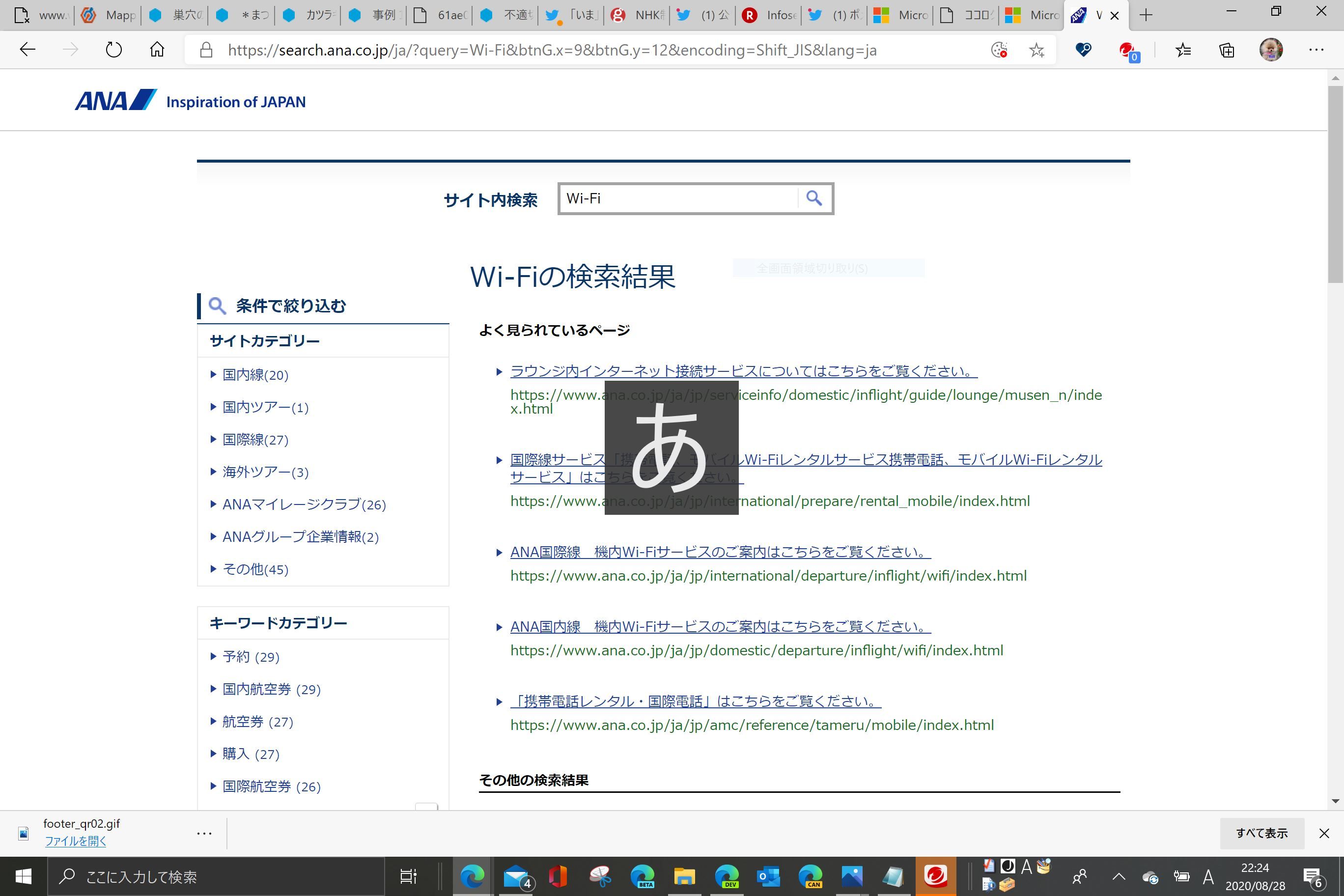The height and width of the screenshot is (896, 1344).
Task: Open the Favorites list button
Action: (1183, 50)
